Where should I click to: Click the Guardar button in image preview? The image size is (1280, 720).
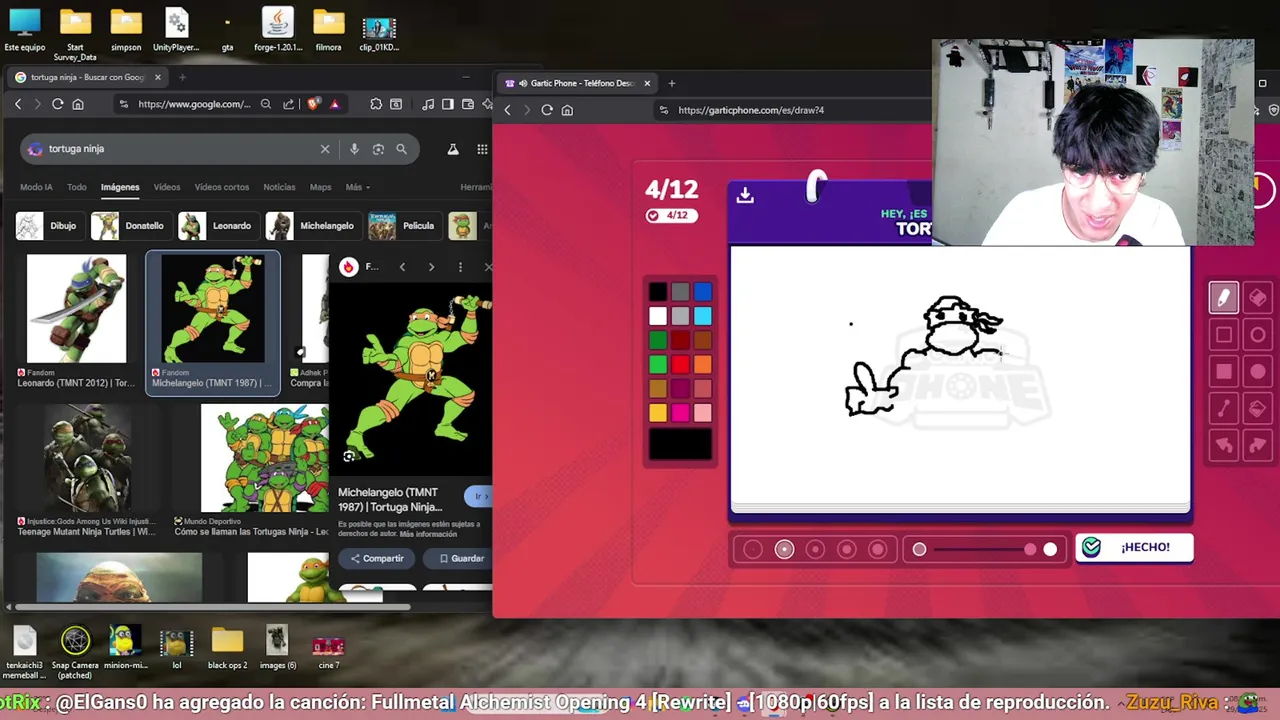(x=462, y=559)
